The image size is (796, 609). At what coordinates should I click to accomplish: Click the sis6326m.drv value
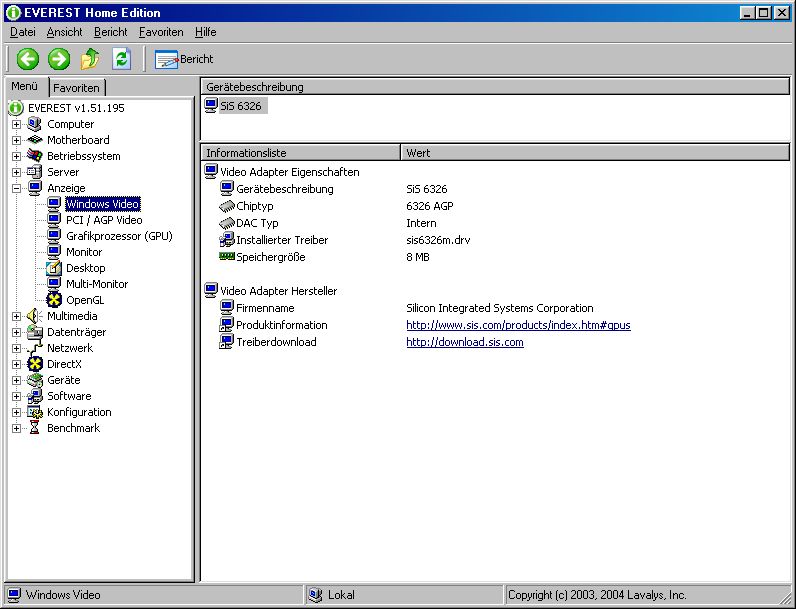[x=438, y=240]
